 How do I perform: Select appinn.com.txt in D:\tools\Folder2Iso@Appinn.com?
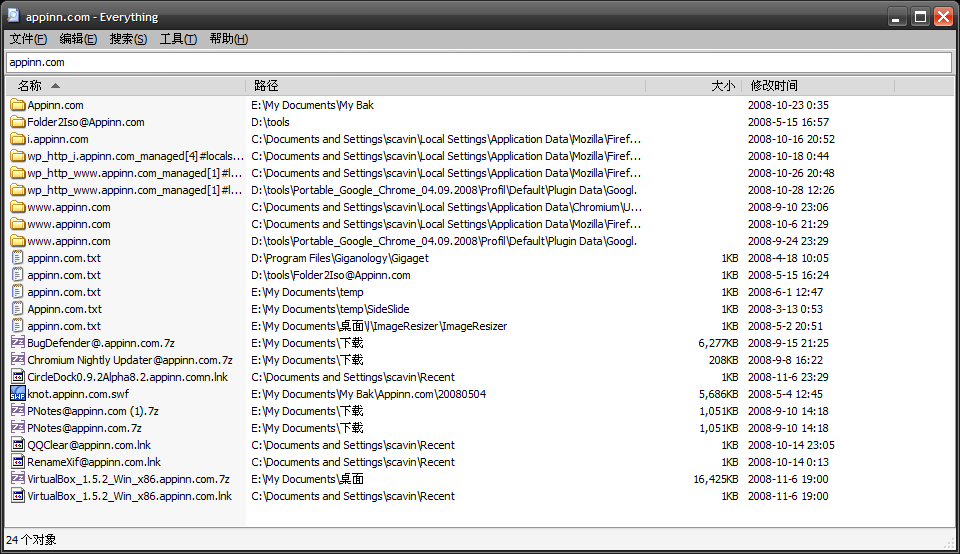tap(64, 275)
